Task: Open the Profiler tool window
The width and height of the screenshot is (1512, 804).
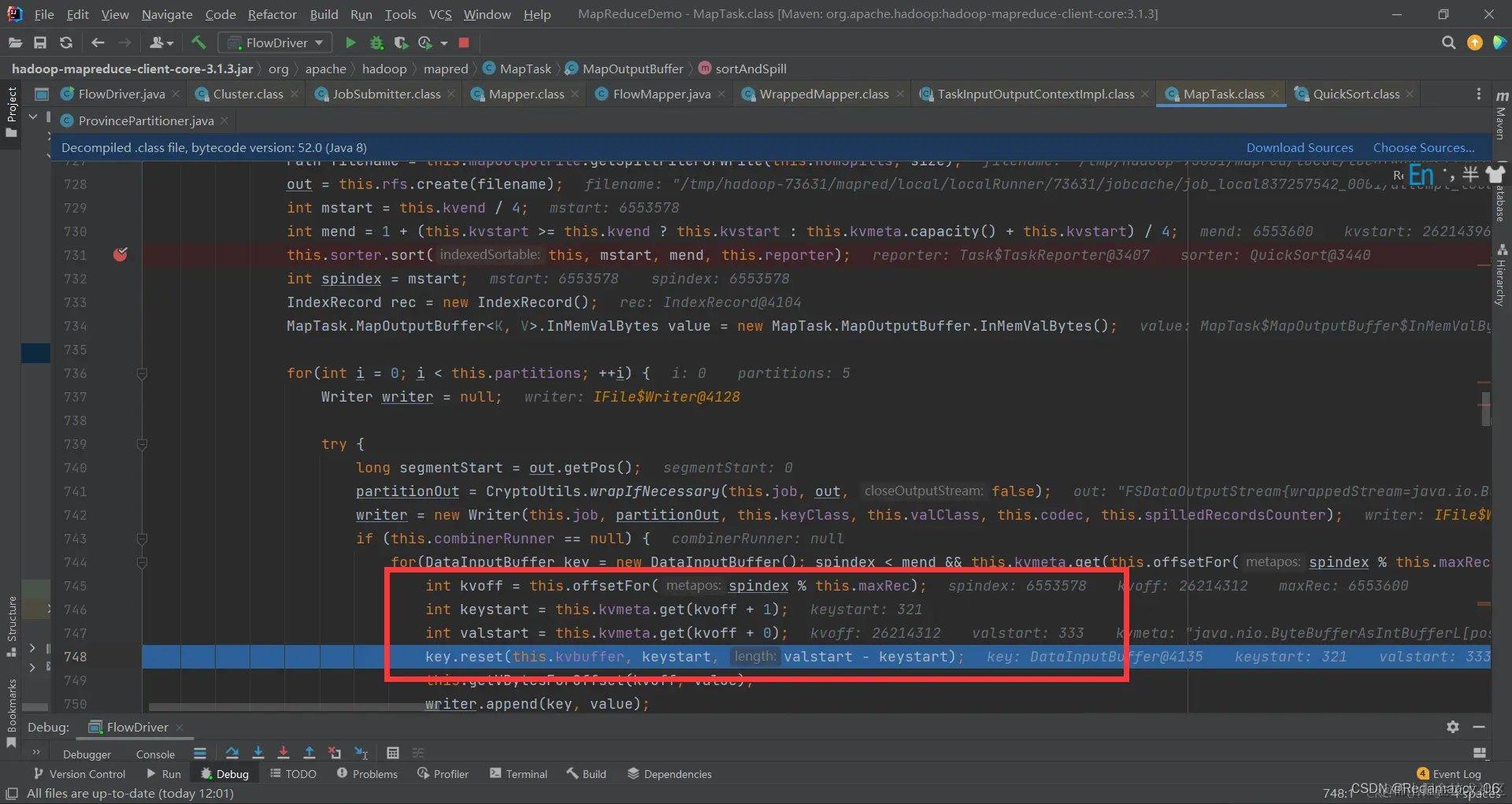Action: pos(443,774)
